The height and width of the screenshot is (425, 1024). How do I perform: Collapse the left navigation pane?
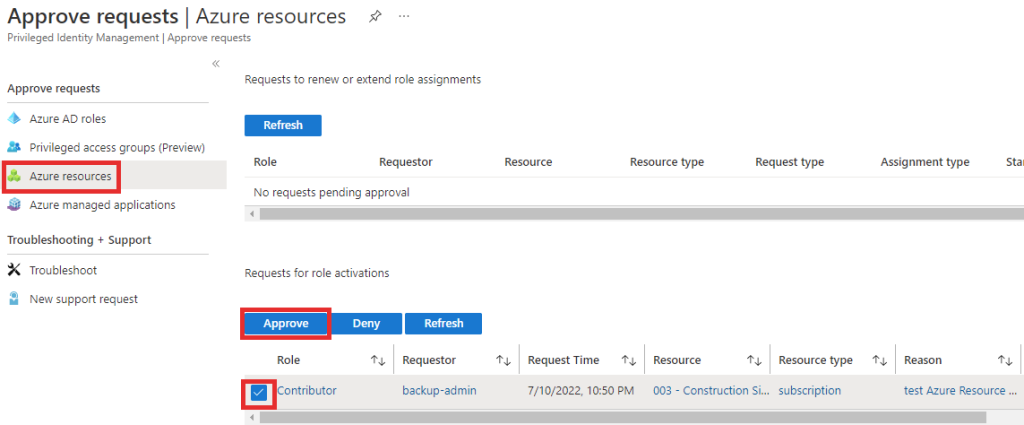216,63
